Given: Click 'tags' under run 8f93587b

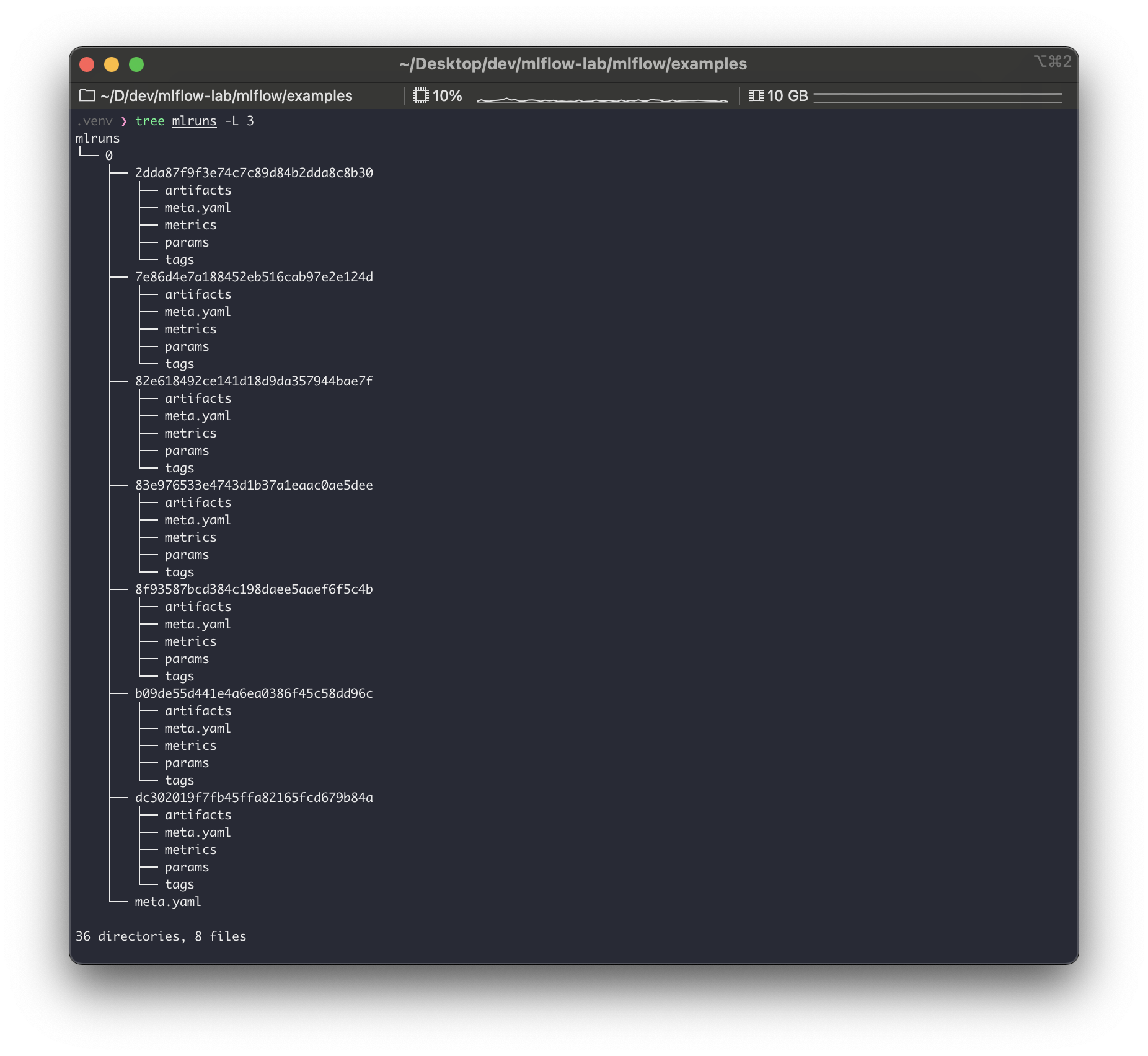Looking at the screenshot, I should (x=179, y=676).
